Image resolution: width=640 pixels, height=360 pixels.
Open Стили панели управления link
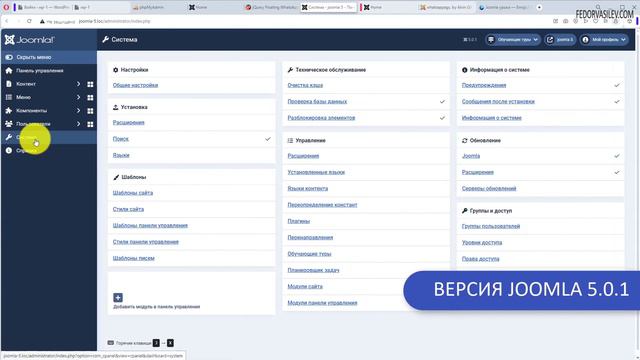146,242
